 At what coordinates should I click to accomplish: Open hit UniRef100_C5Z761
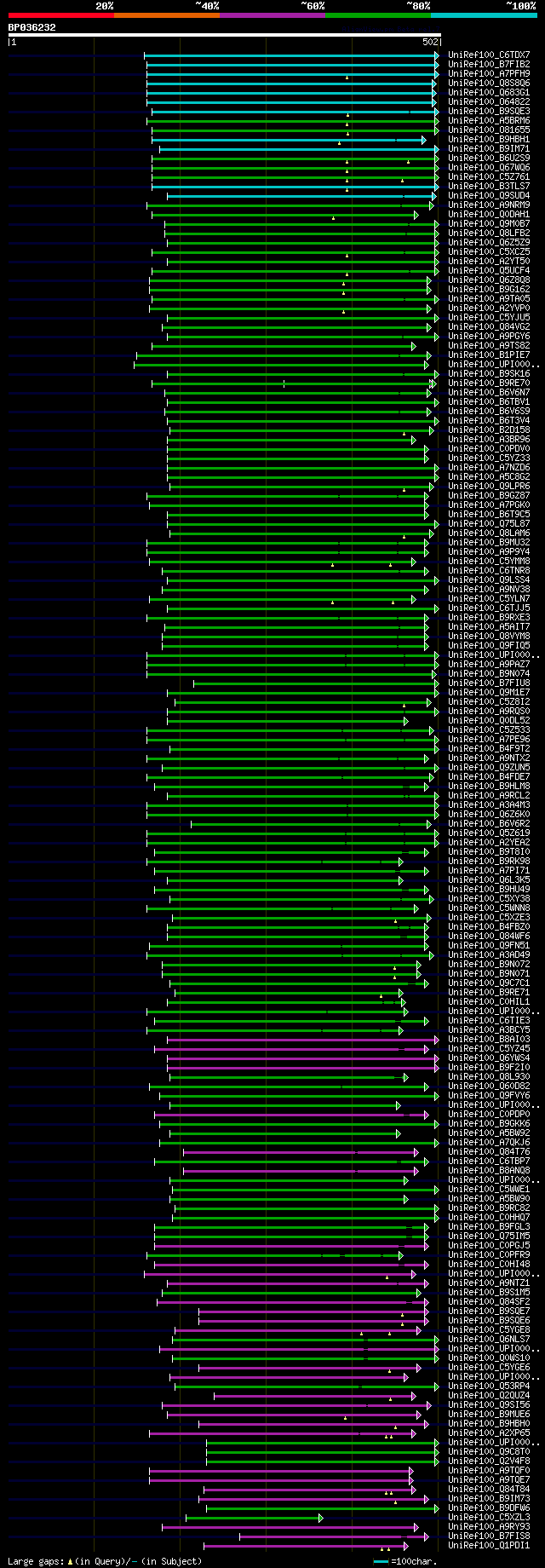[489, 176]
